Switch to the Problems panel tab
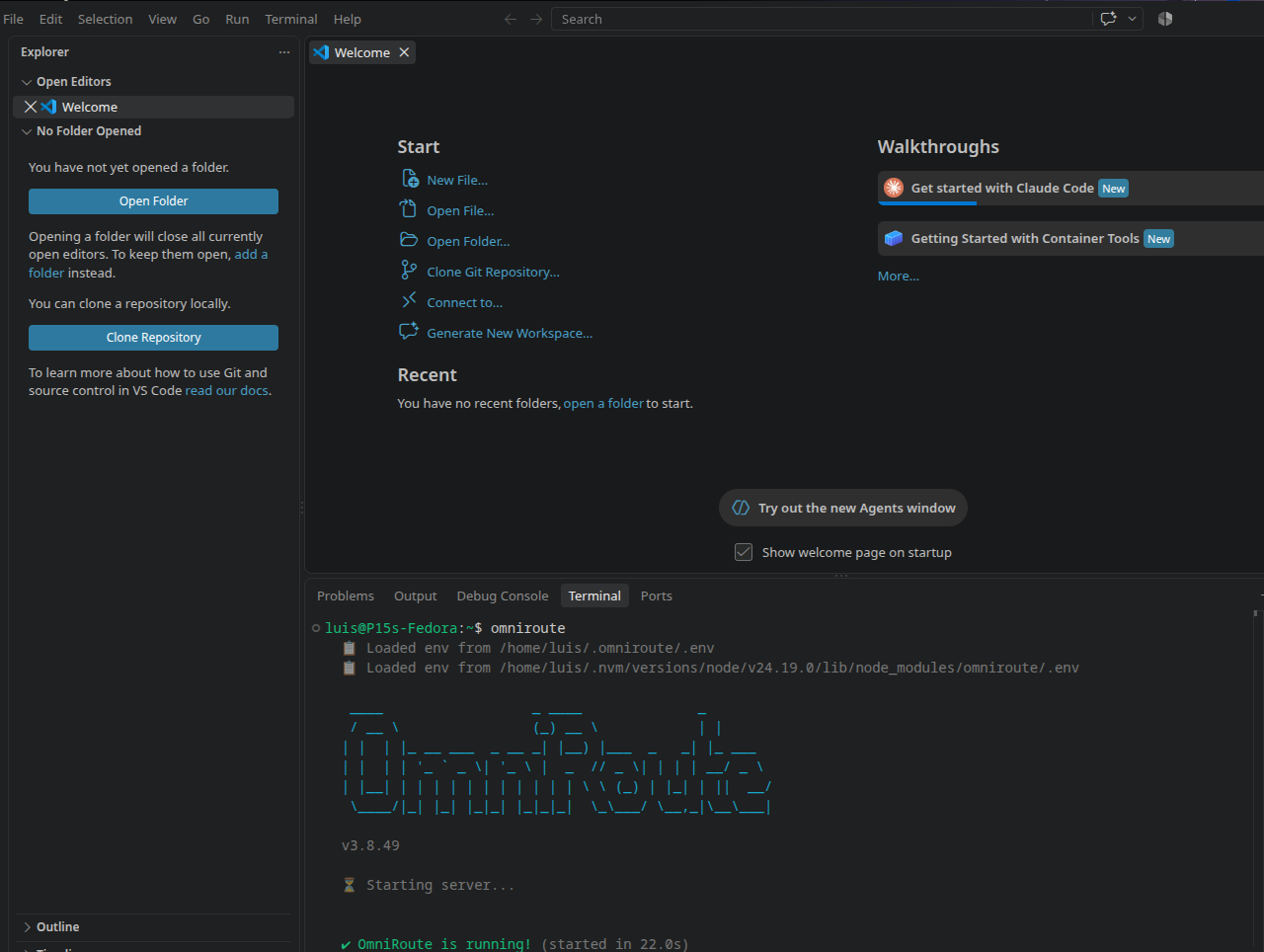The image size is (1264, 952). [x=346, y=595]
